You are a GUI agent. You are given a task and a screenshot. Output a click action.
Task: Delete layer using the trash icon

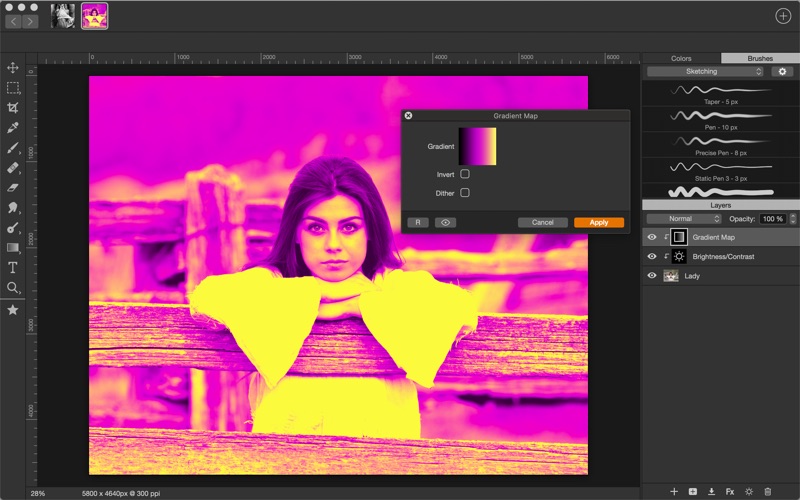pyautogui.click(x=768, y=491)
